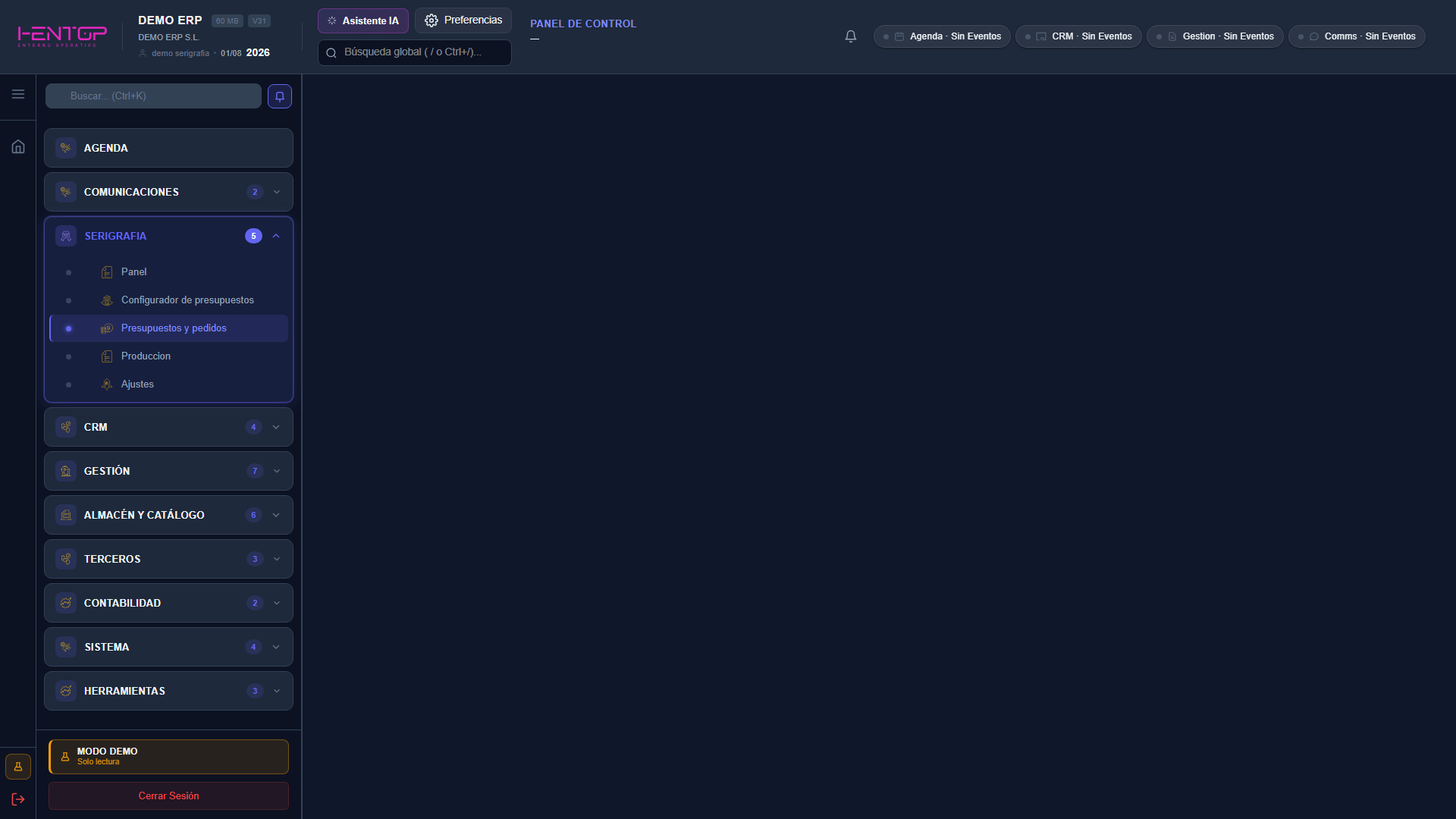Click the logout icon in left rail
Screen dimensions: 1456x819
pyautogui.click(x=18, y=799)
